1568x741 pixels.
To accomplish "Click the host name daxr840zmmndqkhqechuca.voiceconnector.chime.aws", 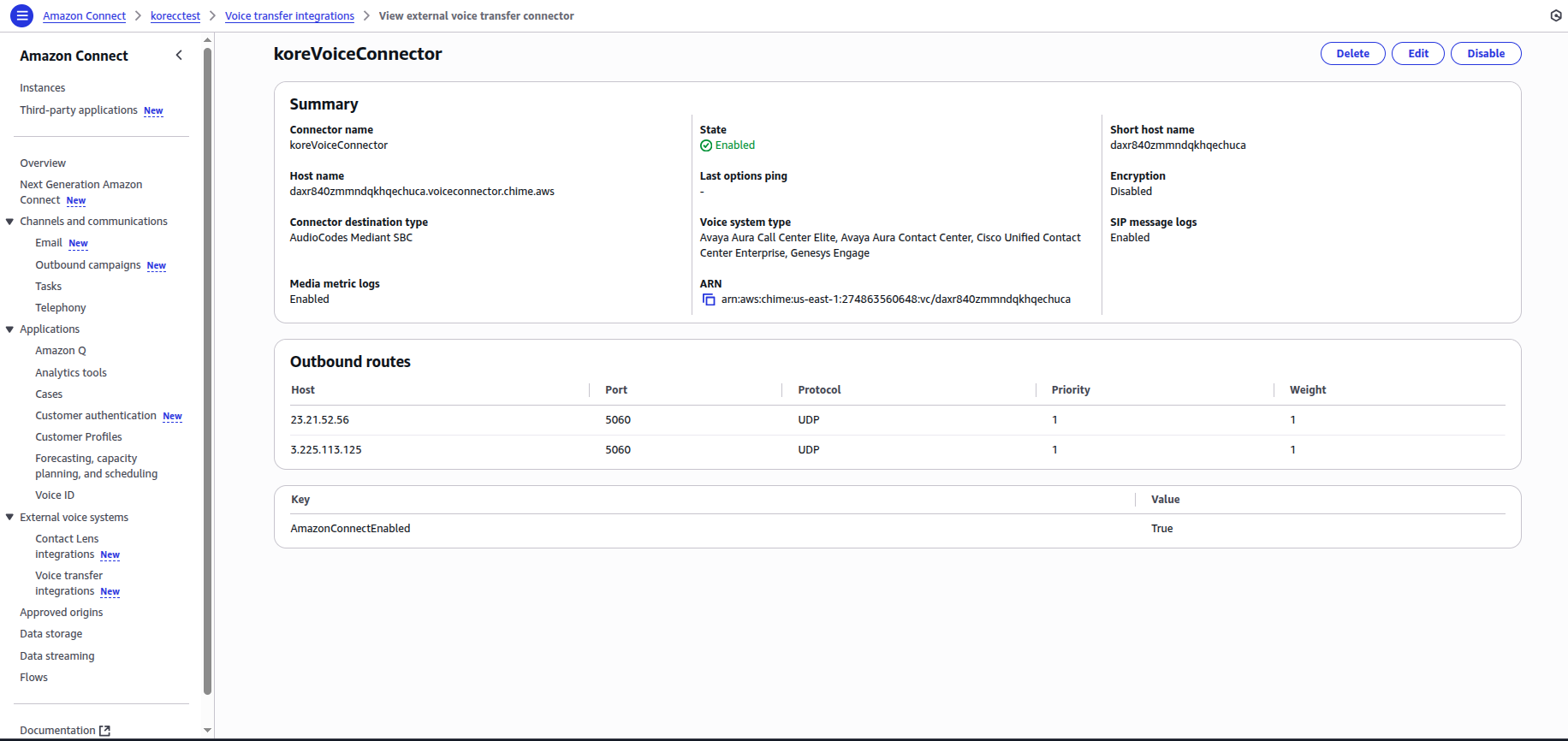I will [x=422, y=192].
